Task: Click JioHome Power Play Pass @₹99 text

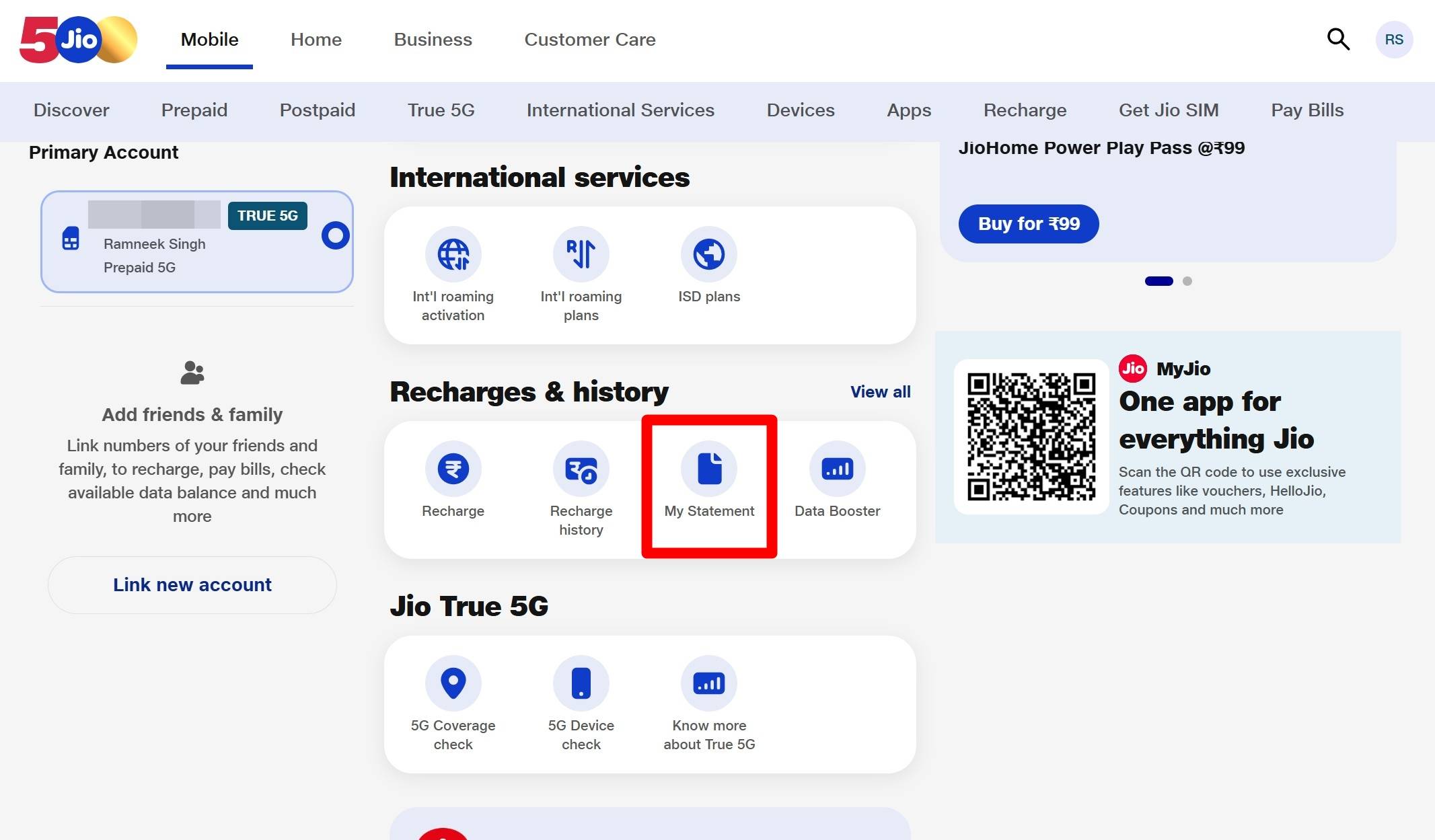Action: (x=1101, y=148)
